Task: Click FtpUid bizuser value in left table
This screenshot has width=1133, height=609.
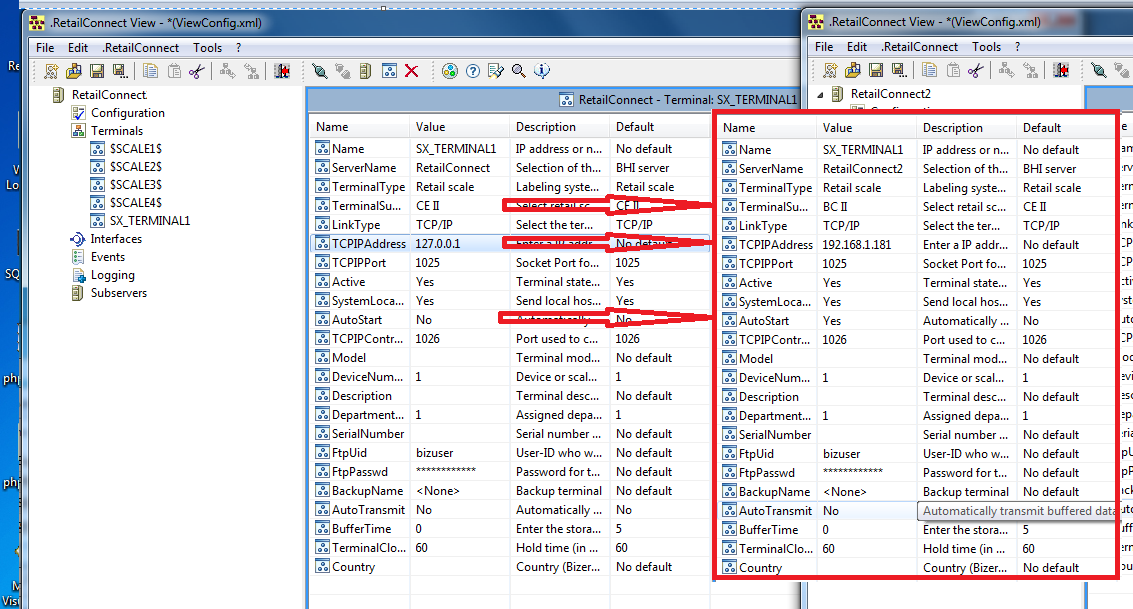Action: click(x=435, y=453)
